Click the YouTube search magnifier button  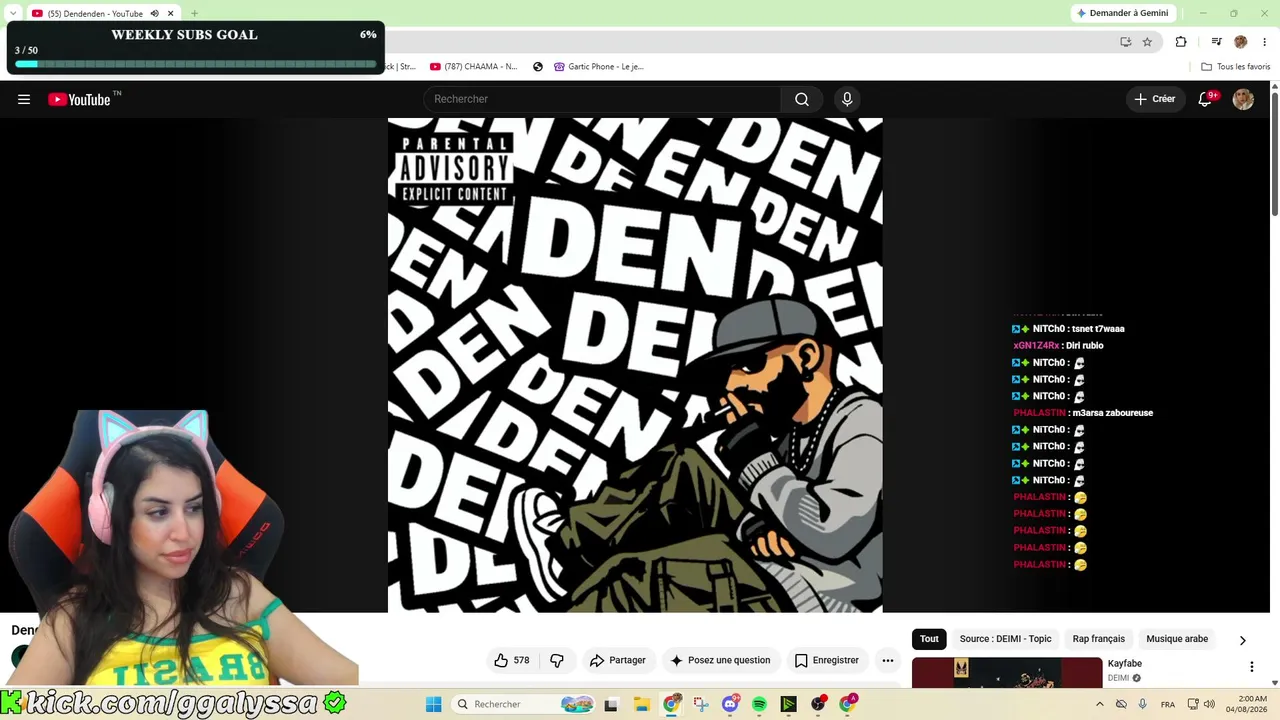click(802, 99)
